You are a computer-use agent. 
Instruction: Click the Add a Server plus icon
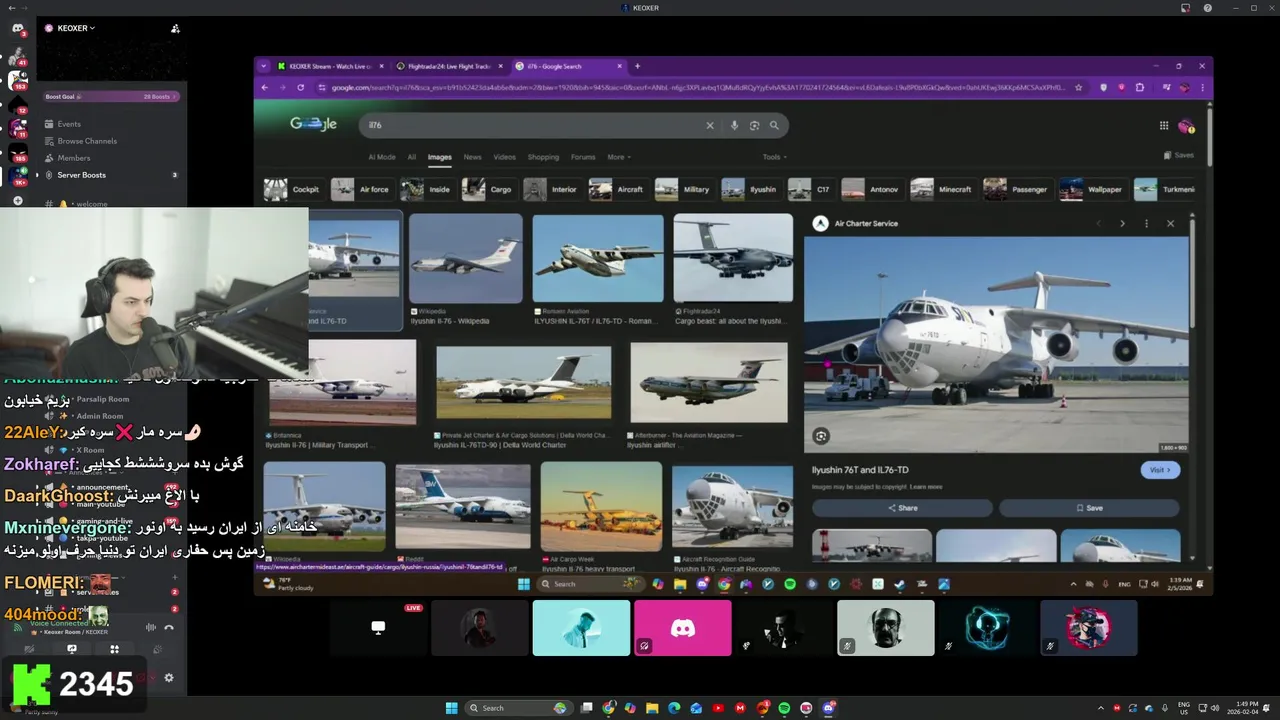(x=18, y=201)
